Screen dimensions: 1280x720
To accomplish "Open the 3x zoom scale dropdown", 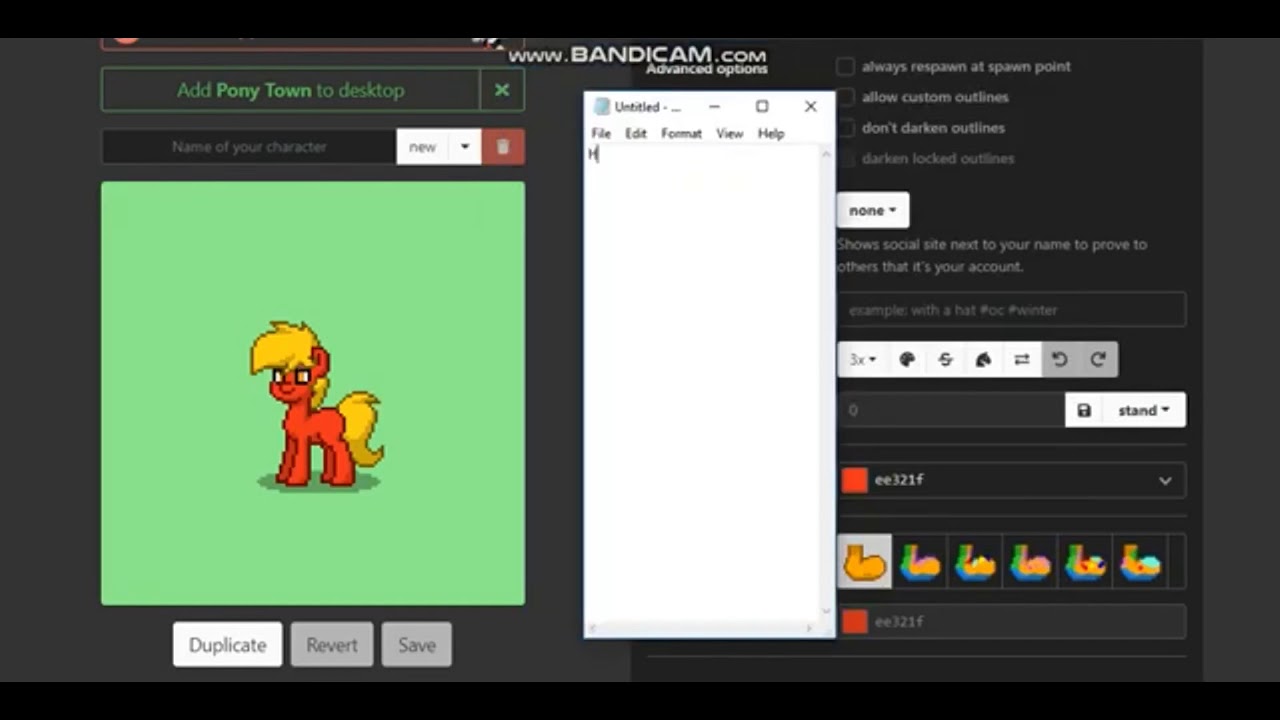I will [862, 360].
